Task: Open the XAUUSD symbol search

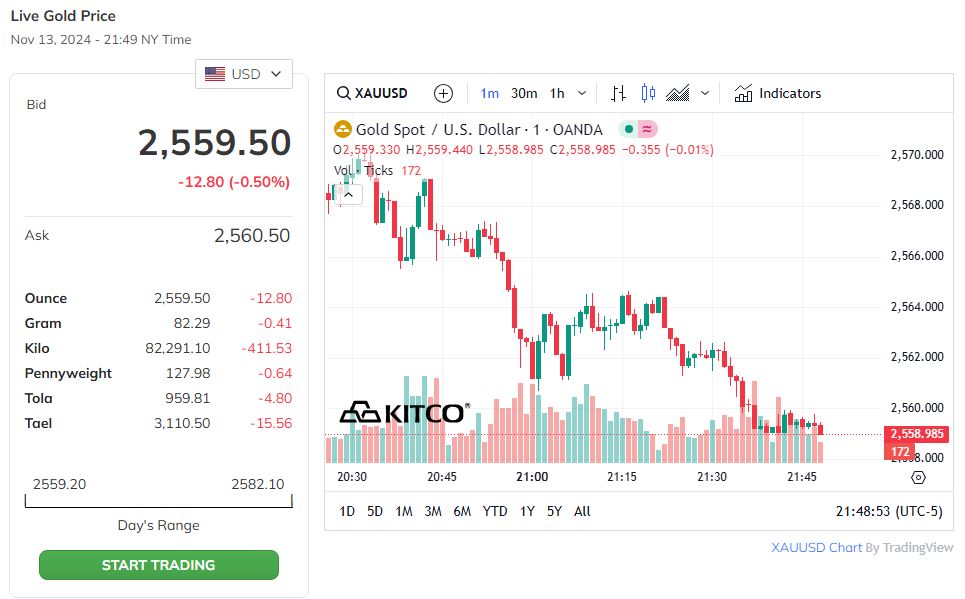Action: click(x=372, y=93)
